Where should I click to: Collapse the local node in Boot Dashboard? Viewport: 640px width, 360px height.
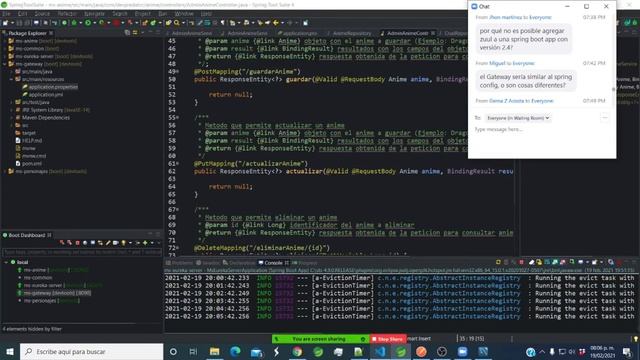point(6,262)
